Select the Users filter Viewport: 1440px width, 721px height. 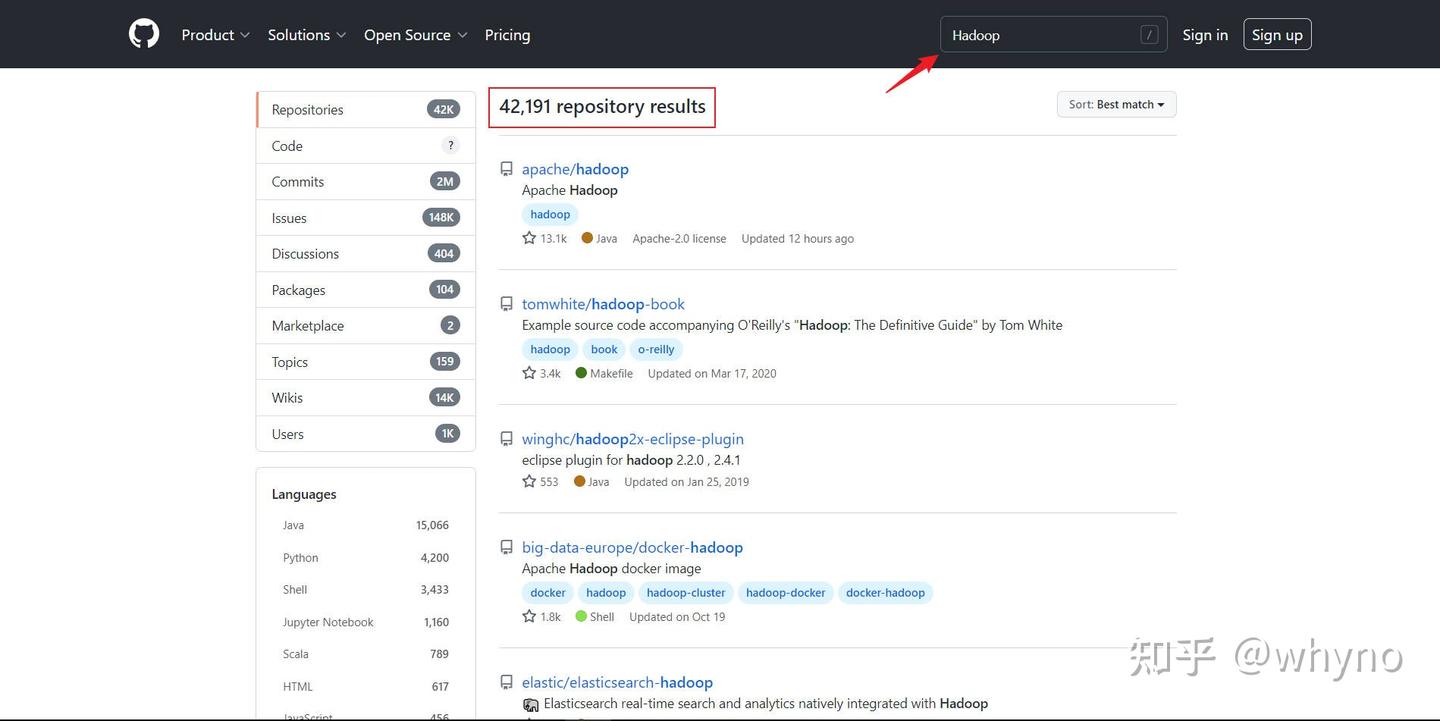coord(366,434)
